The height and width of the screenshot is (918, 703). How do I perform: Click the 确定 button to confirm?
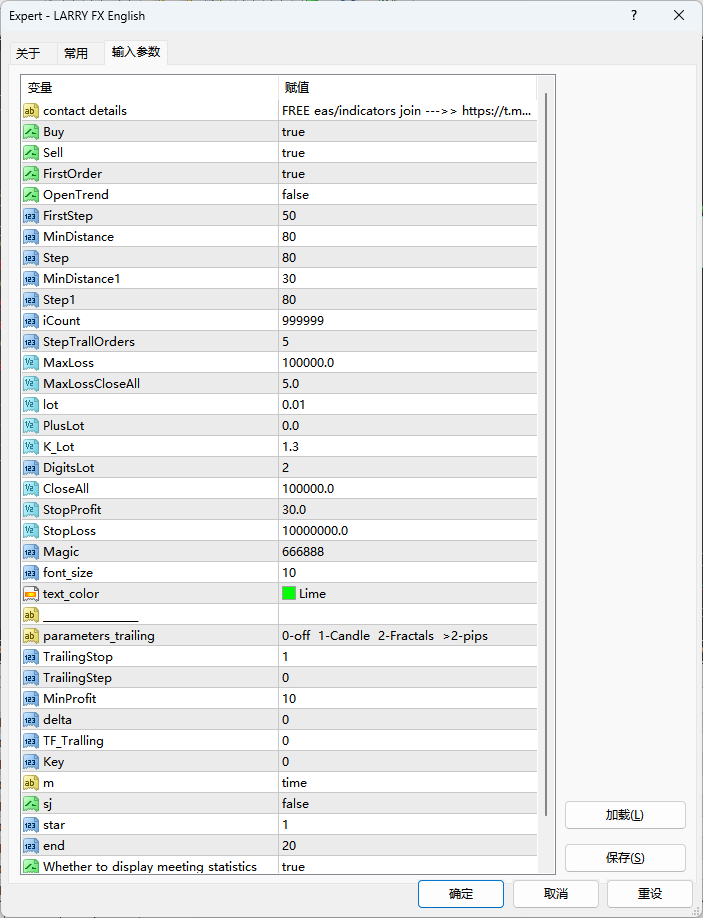tap(461, 894)
